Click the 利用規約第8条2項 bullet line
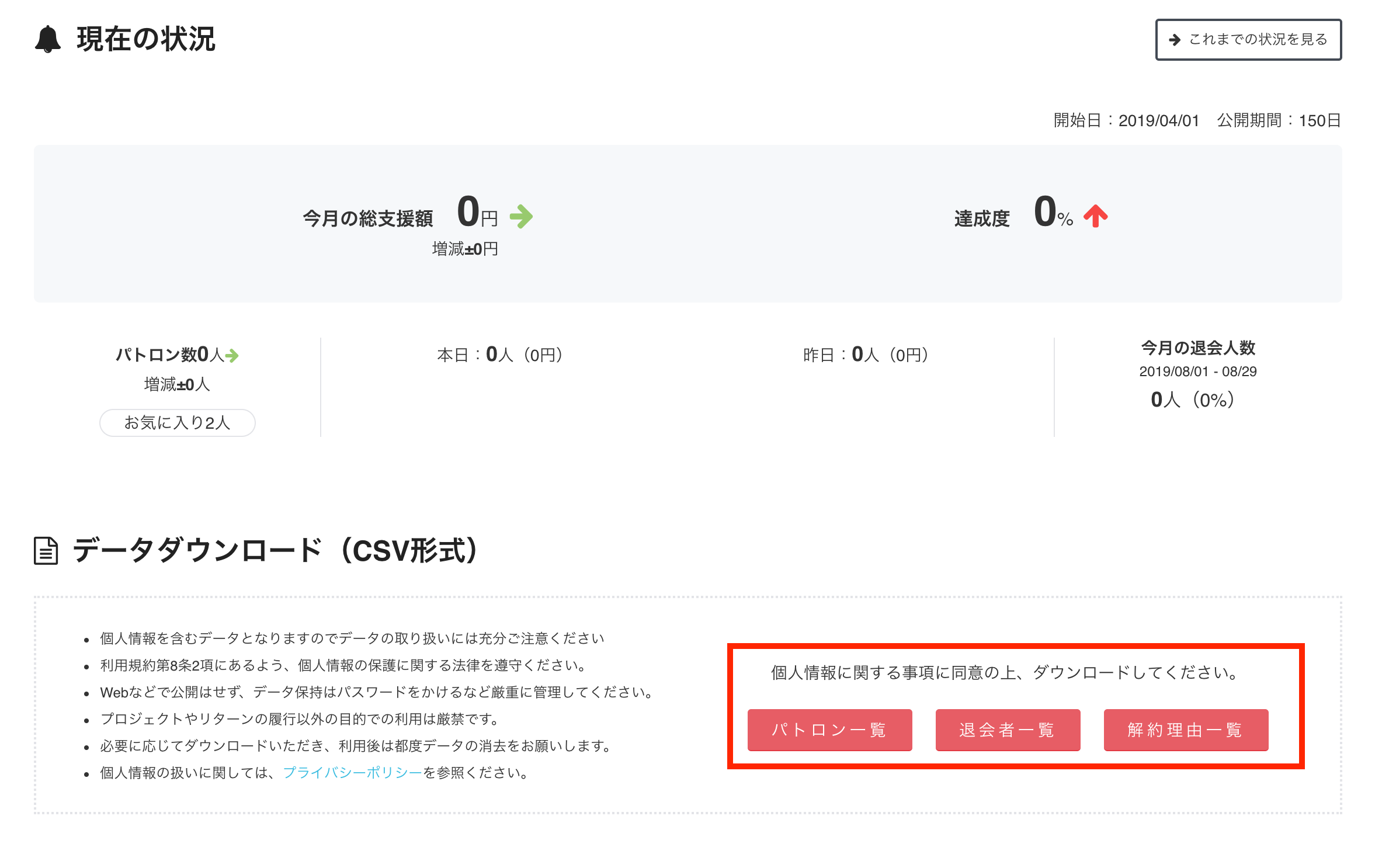This screenshot has height=868, width=1389. pyautogui.click(x=343, y=665)
